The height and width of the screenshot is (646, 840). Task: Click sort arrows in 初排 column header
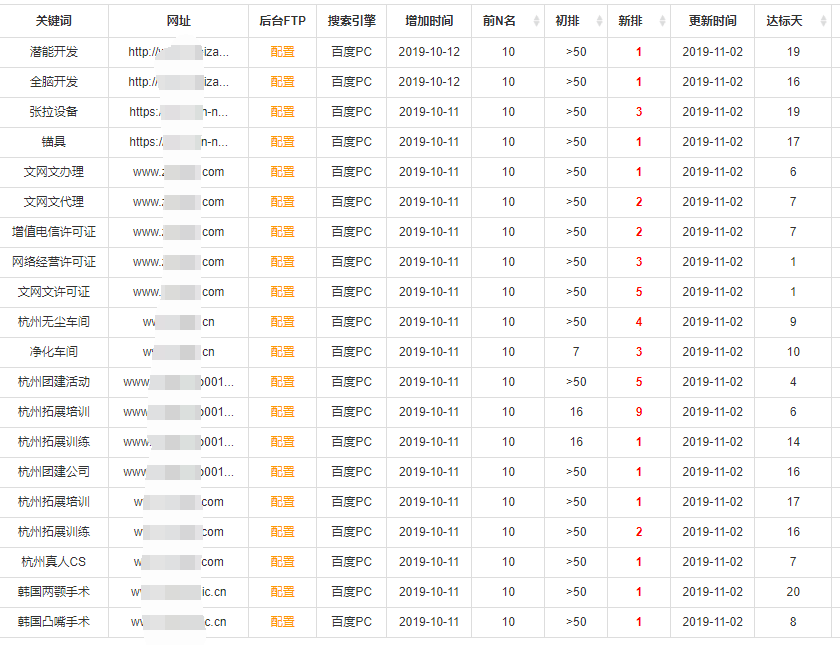tap(598, 21)
